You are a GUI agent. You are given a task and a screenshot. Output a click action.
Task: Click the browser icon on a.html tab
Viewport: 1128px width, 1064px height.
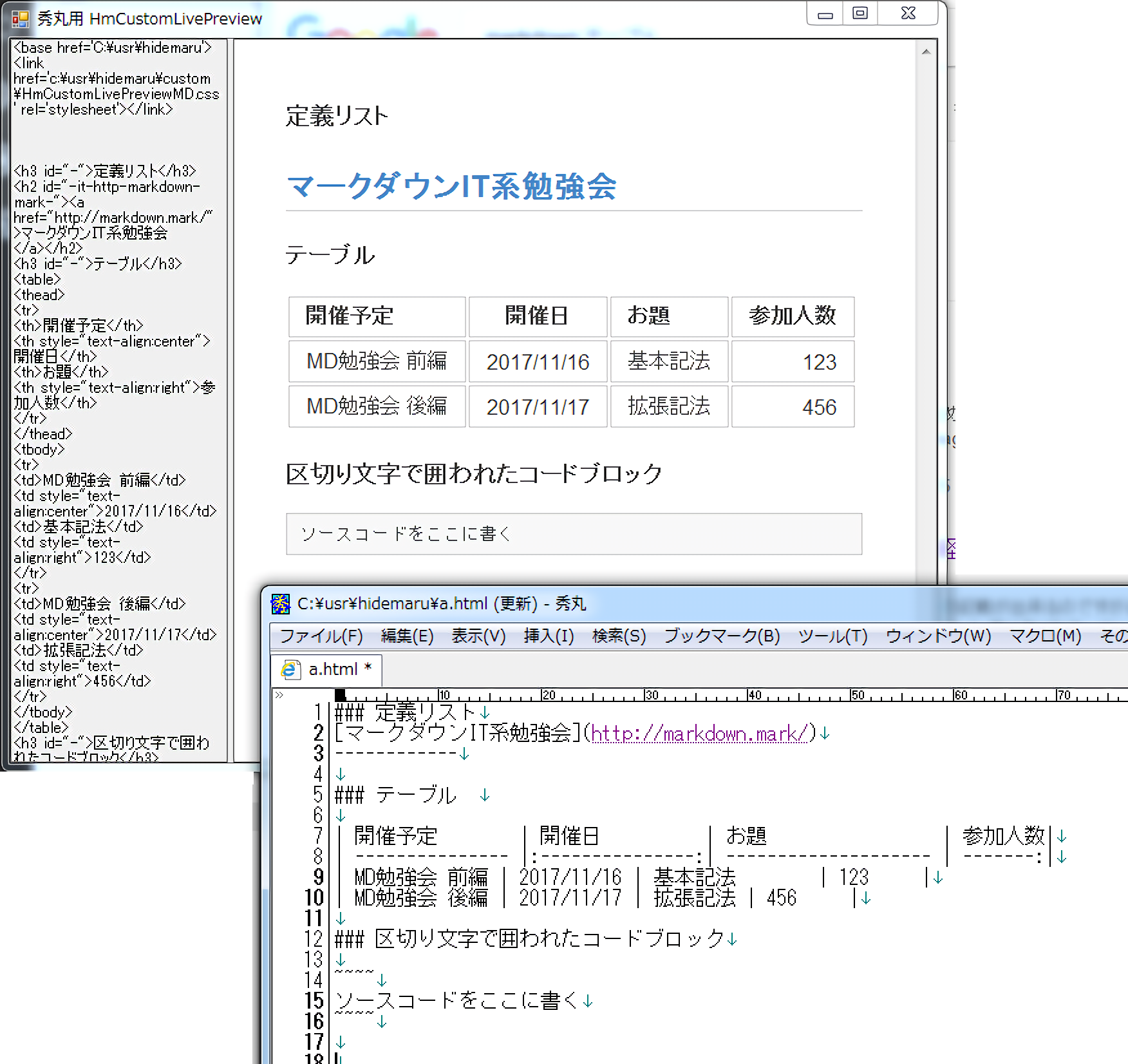(290, 670)
